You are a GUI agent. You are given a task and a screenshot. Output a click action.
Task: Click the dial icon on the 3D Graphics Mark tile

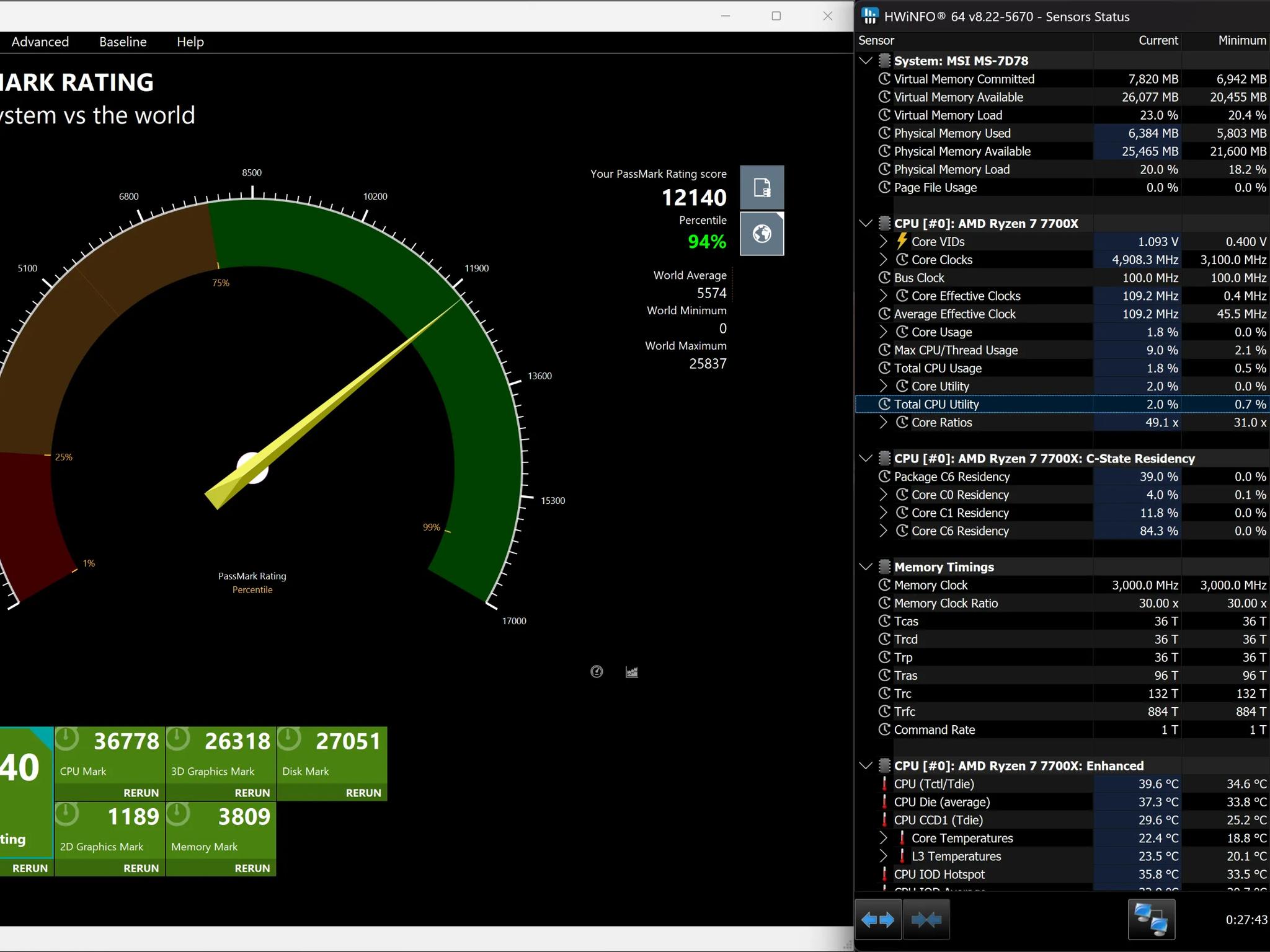click(x=178, y=739)
